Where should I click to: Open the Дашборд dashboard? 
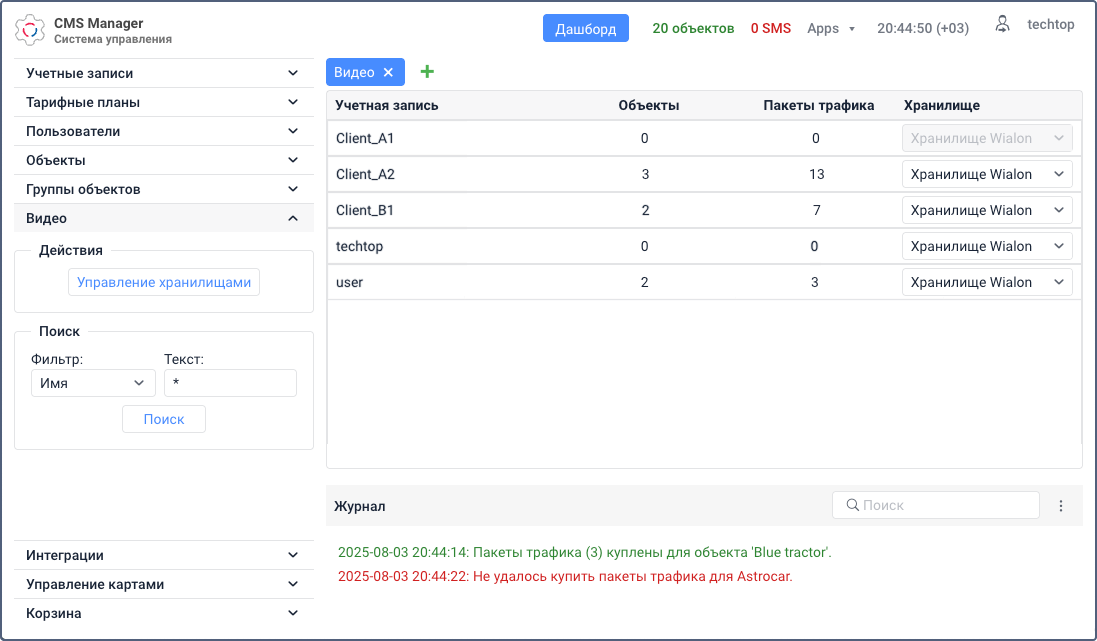586,28
